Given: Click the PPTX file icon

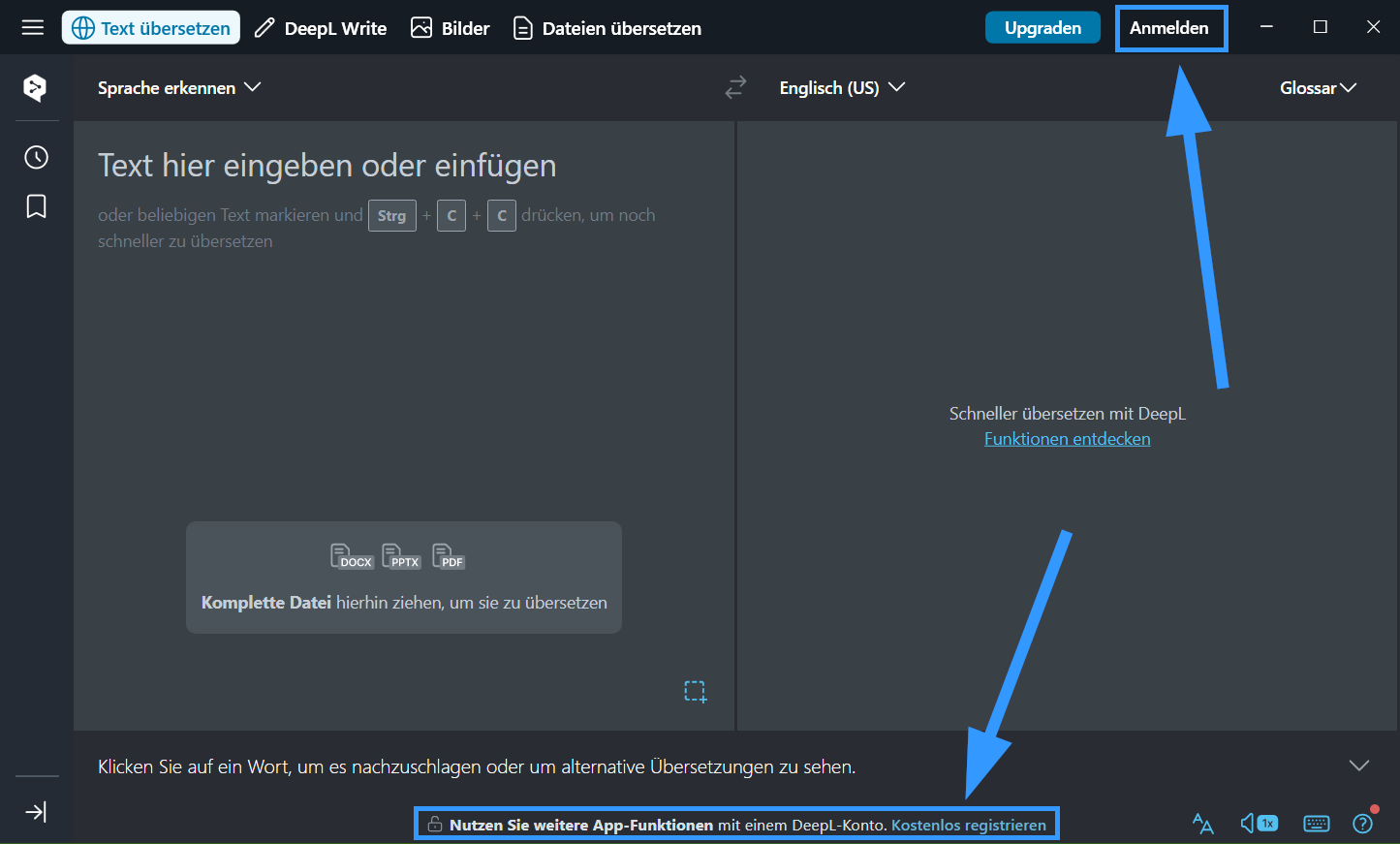Looking at the screenshot, I should [x=401, y=556].
